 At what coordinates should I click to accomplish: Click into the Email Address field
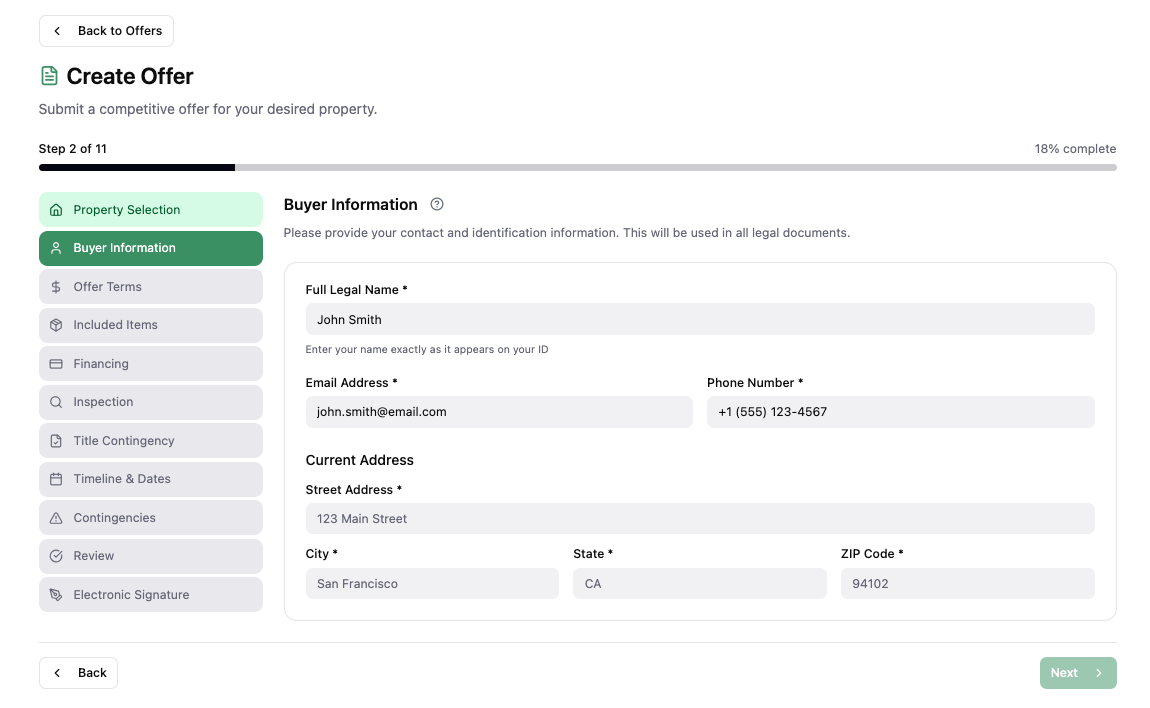498,412
